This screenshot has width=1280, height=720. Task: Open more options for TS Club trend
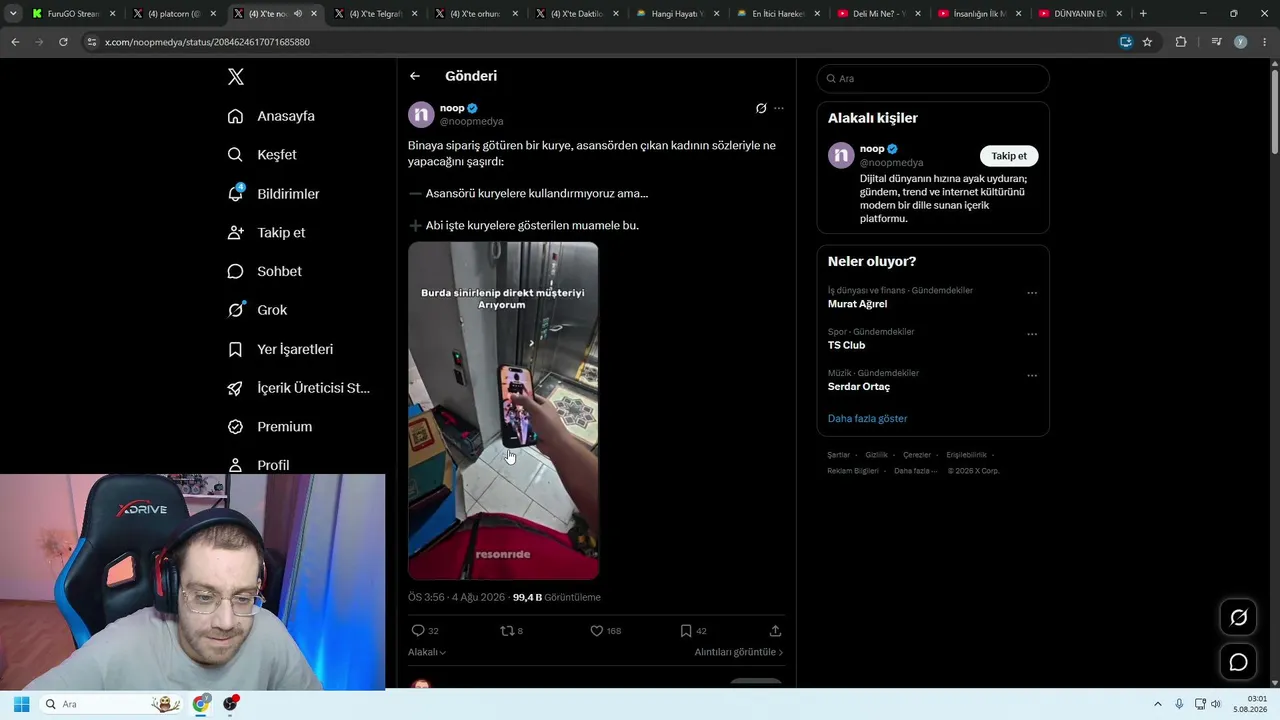click(x=1032, y=334)
